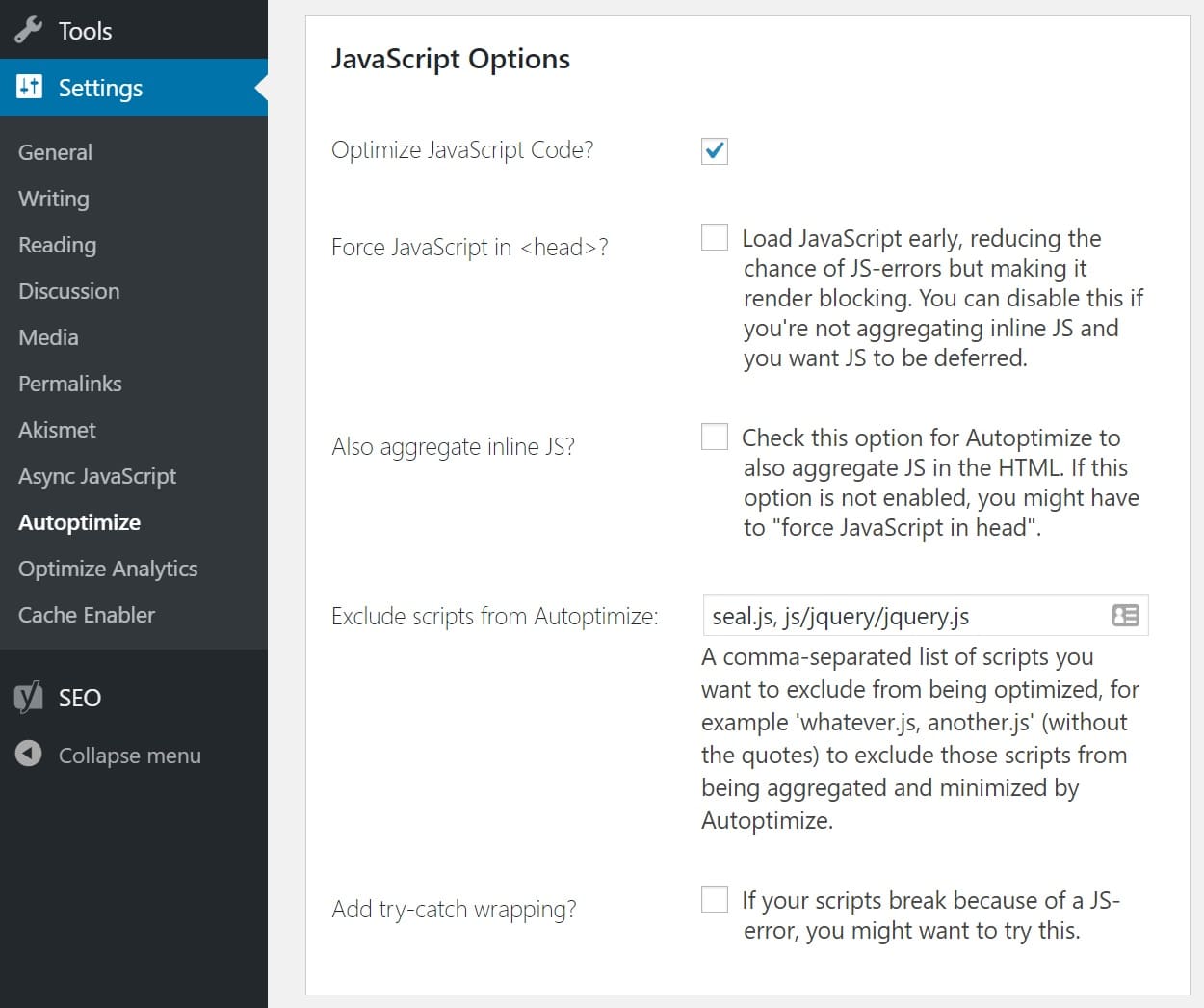
Task: Click the Tools wrench icon
Action: pos(26,30)
